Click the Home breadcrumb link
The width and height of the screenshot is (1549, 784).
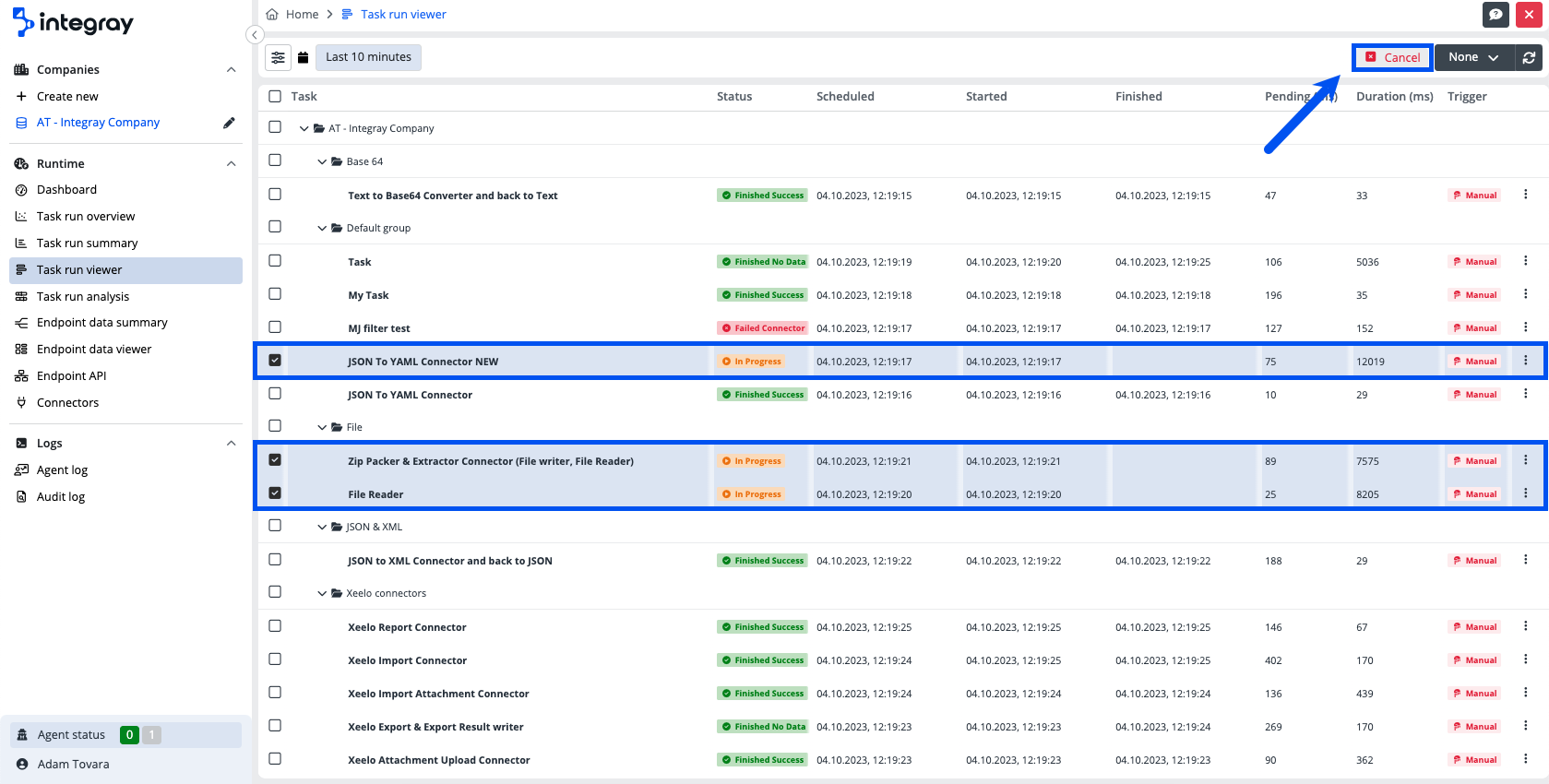click(302, 14)
